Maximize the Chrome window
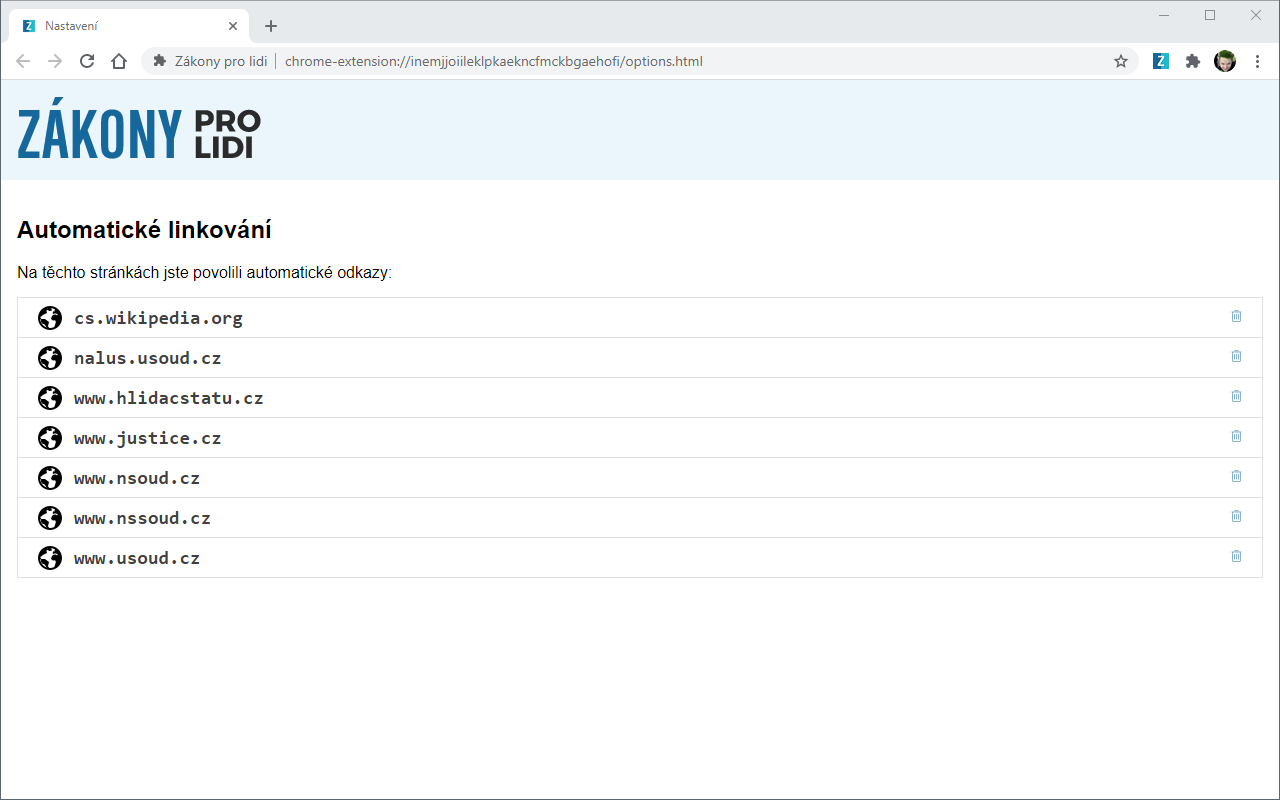 pyautogui.click(x=1210, y=15)
